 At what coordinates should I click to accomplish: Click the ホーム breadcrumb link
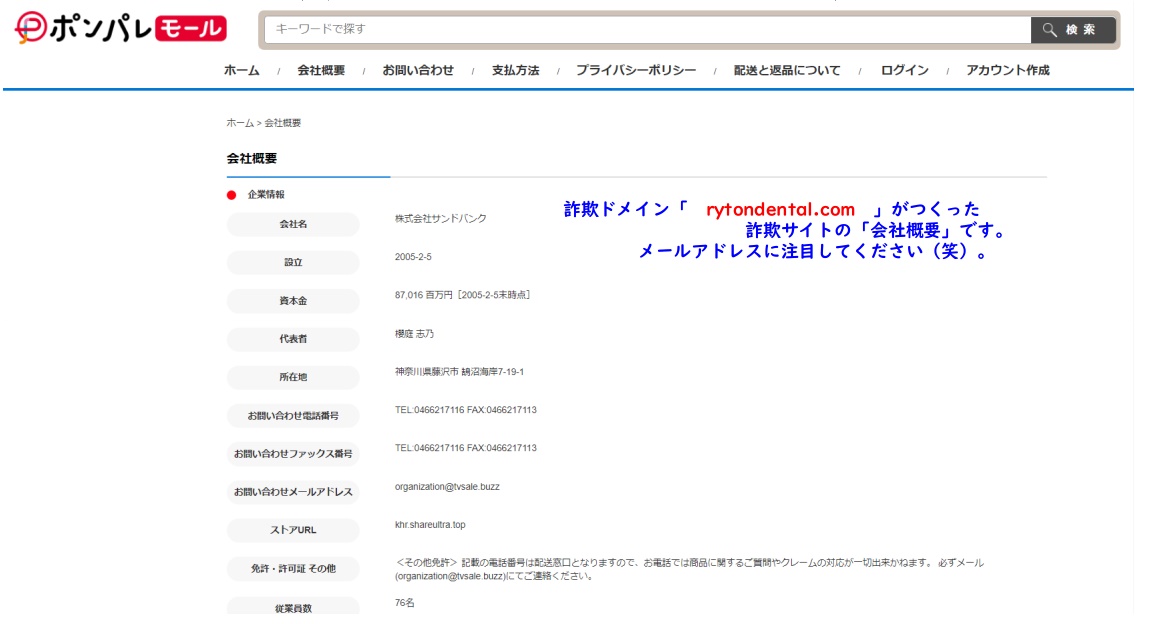point(240,123)
